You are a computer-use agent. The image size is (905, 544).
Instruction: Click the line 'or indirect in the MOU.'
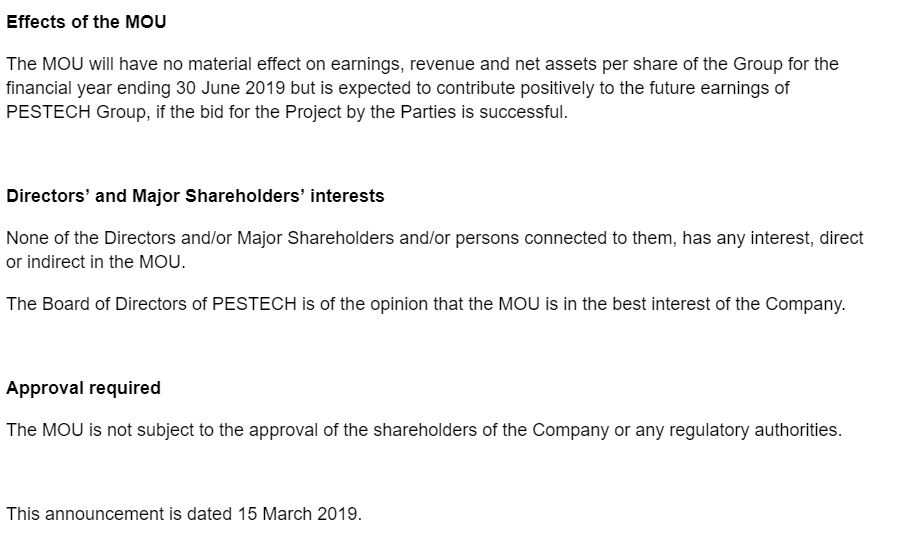[x=96, y=262]
